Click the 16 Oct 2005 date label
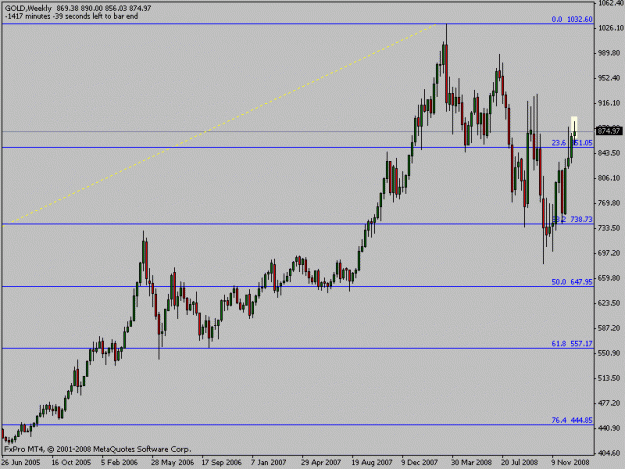625x469 pixels. pos(71,462)
